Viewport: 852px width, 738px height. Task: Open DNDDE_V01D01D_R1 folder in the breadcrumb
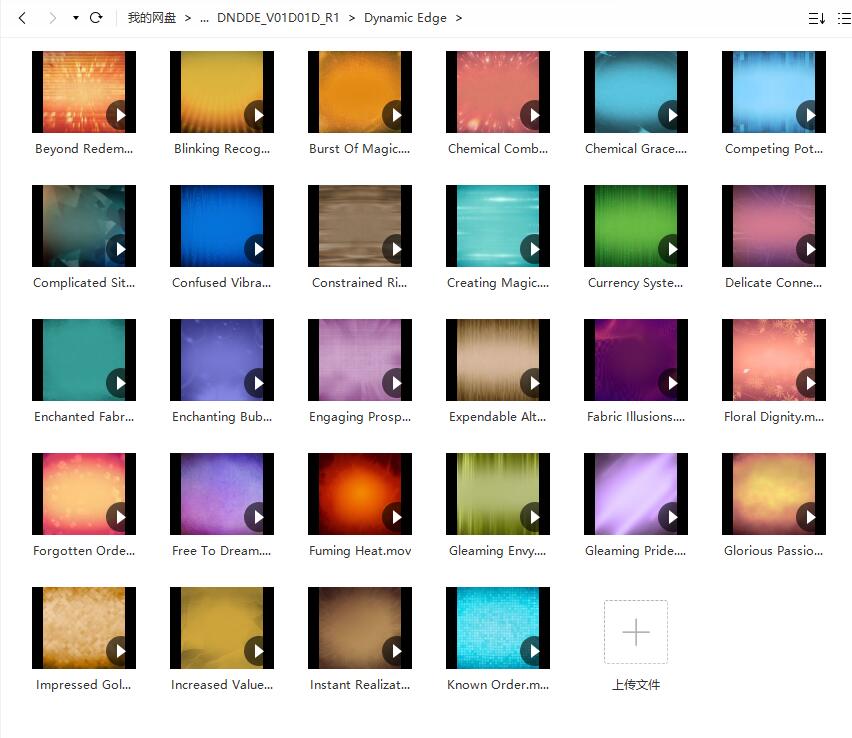coord(278,18)
